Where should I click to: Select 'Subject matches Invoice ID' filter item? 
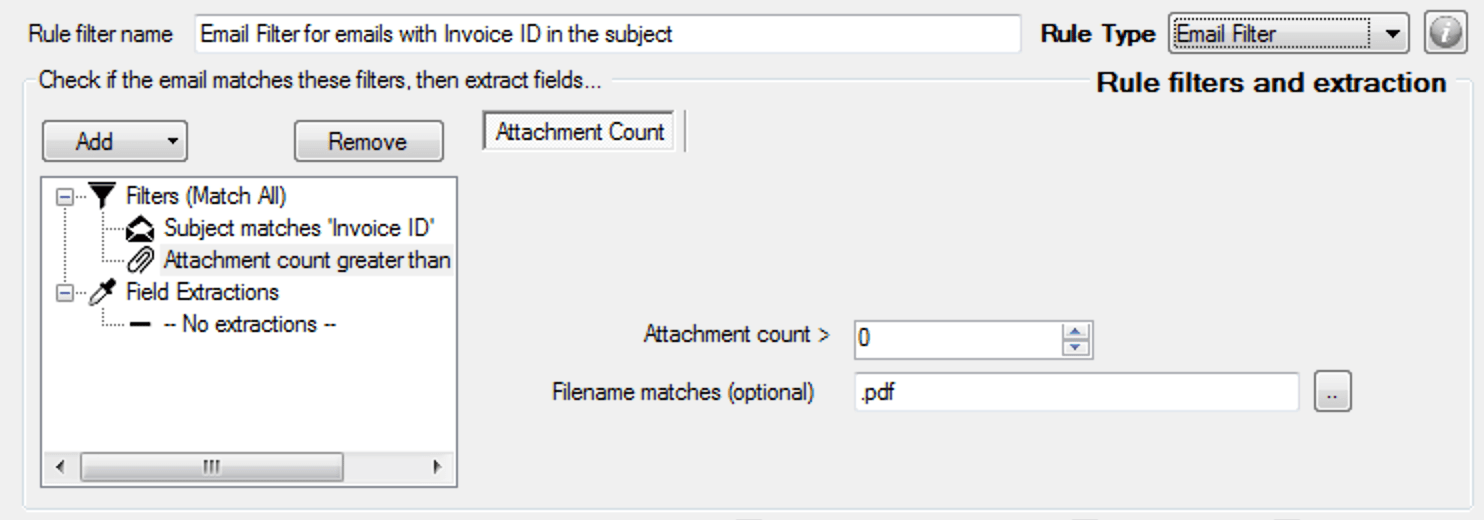(298, 228)
